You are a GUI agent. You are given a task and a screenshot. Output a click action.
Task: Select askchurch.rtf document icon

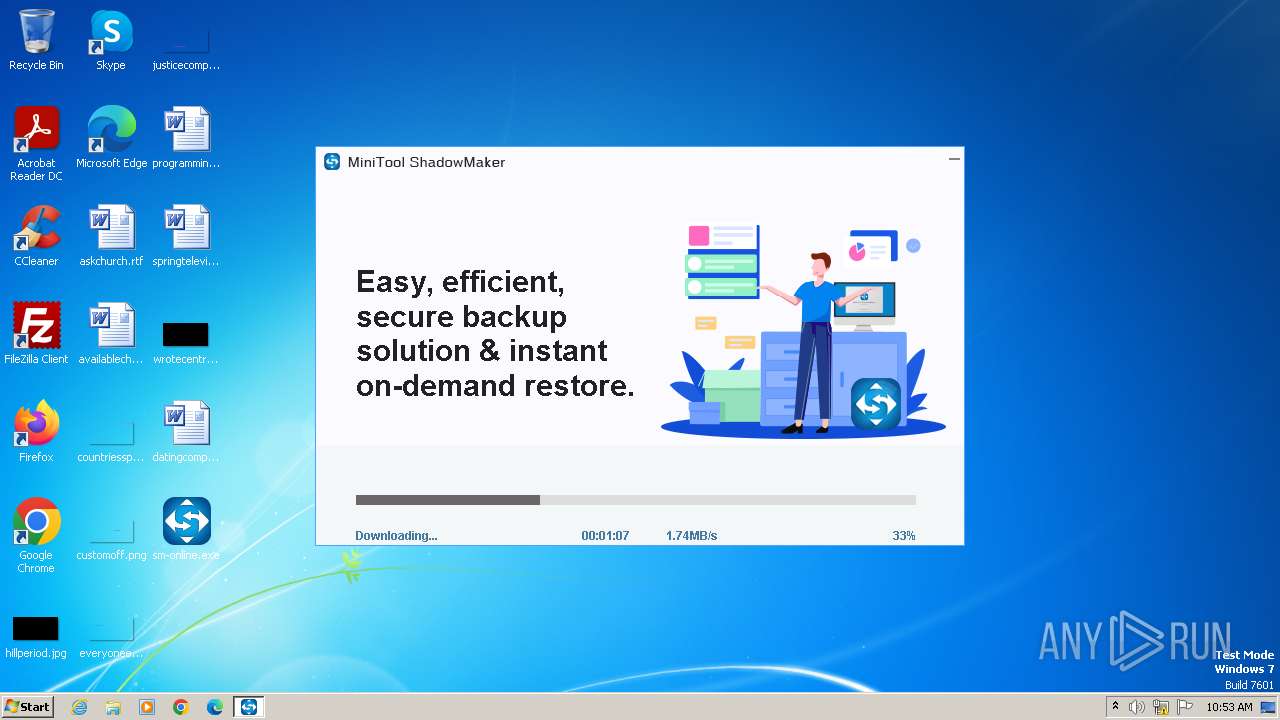point(111,236)
